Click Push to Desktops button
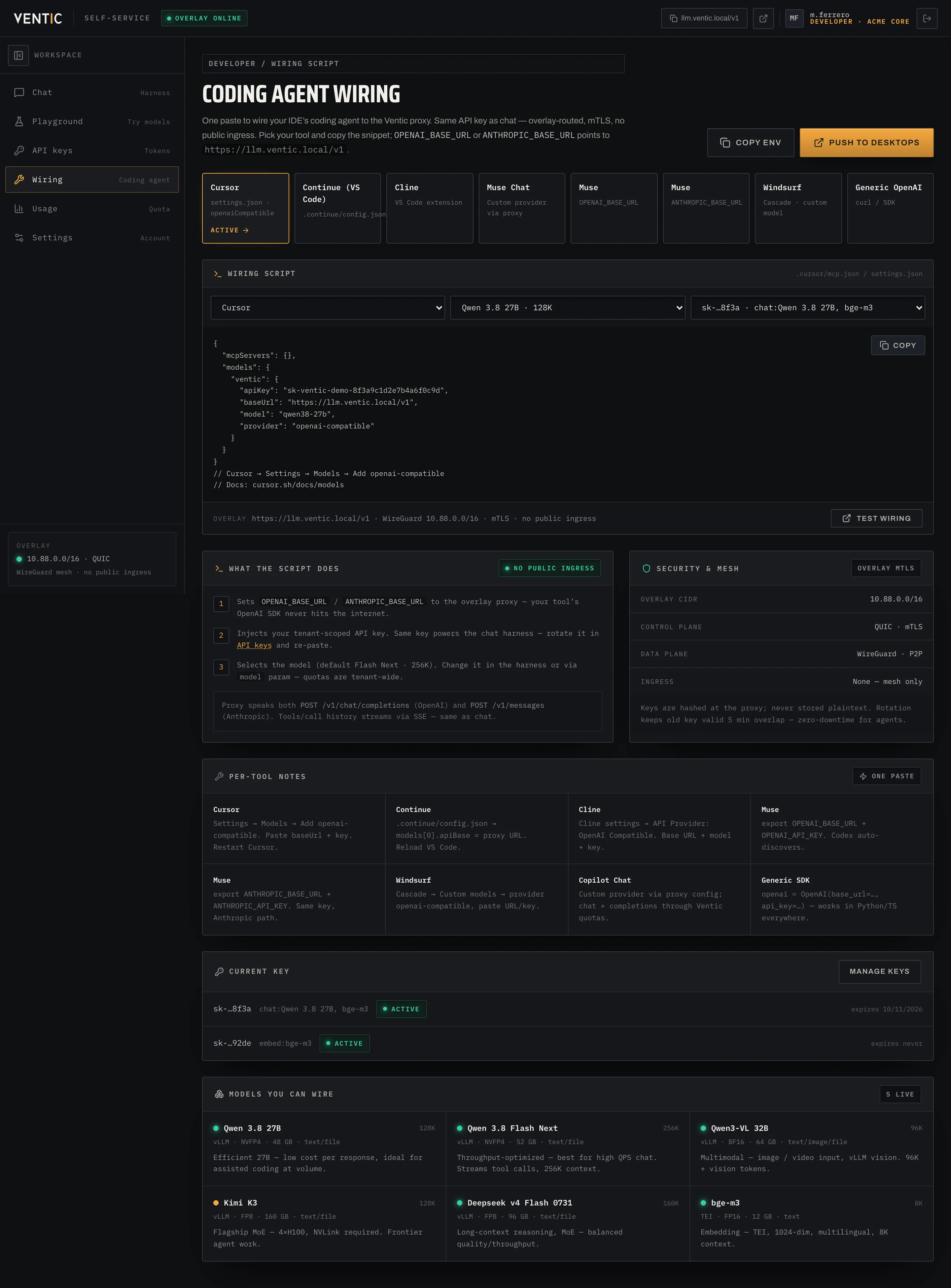 click(x=866, y=143)
